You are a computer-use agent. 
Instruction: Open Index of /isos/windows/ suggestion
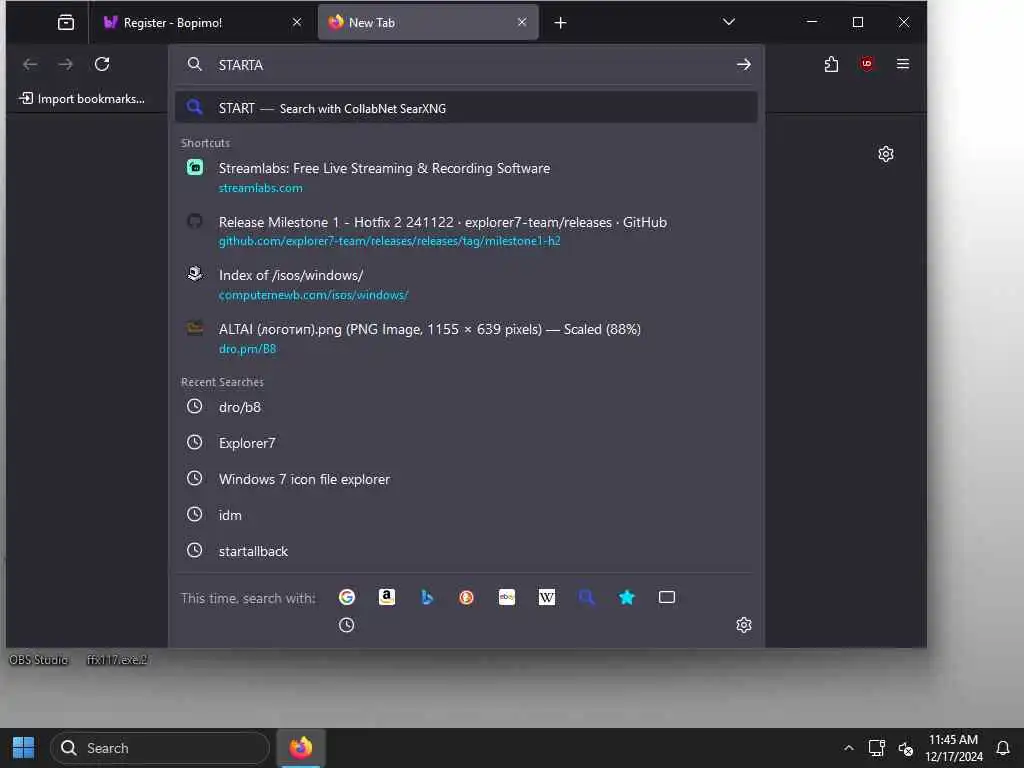click(466, 284)
